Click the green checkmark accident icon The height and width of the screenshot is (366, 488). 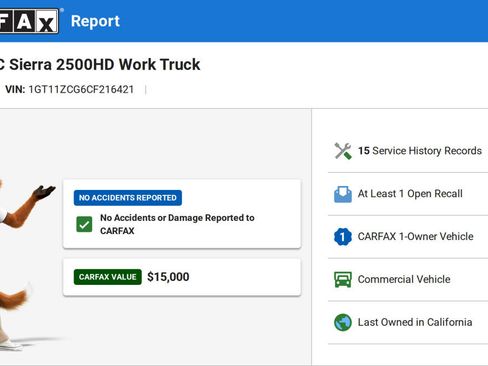pyautogui.click(x=84, y=224)
